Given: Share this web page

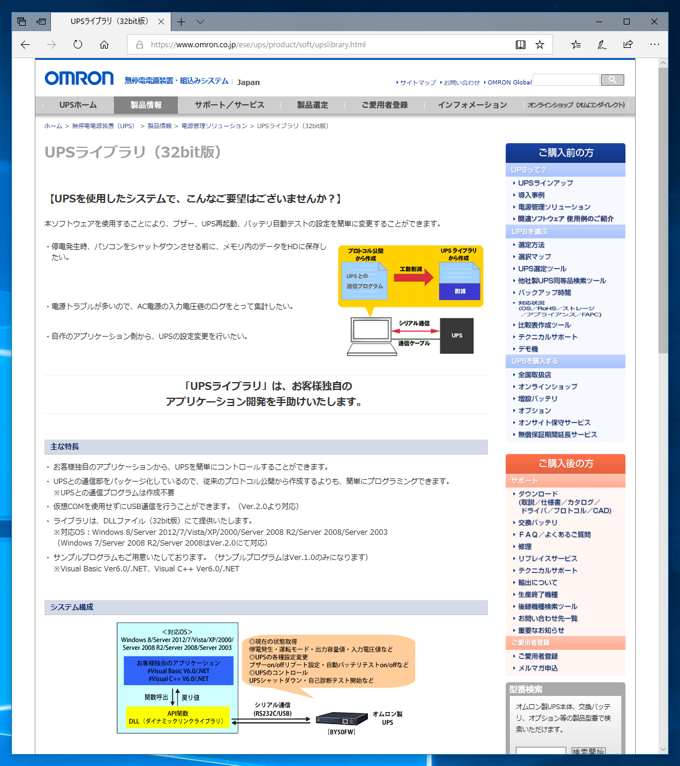Looking at the screenshot, I should pyautogui.click(x=628, y=44).
